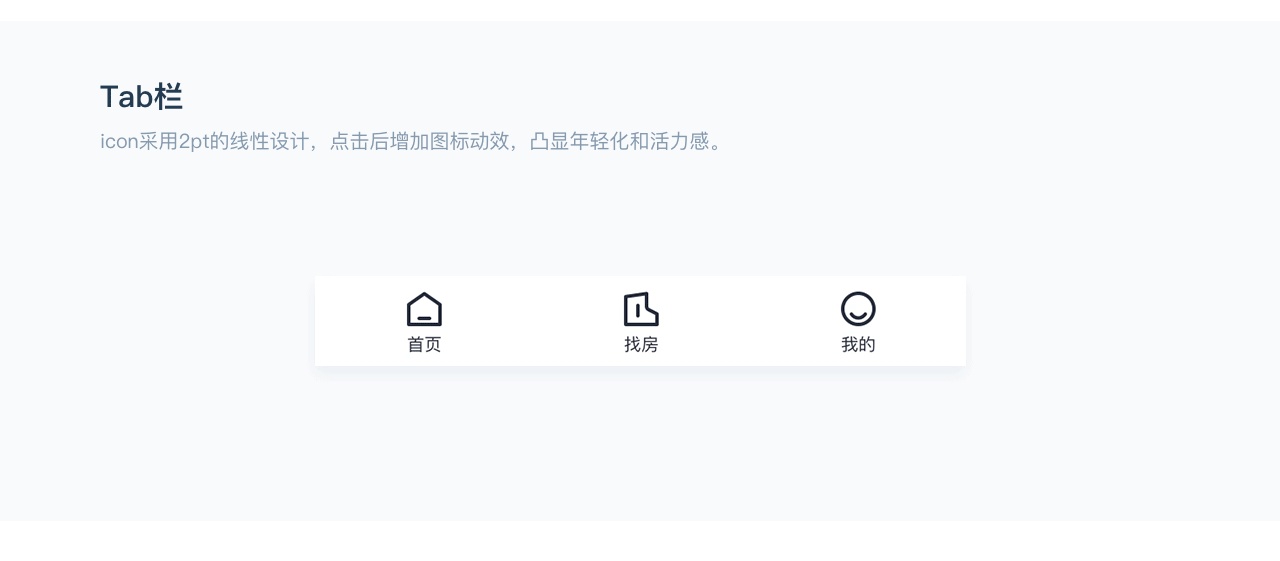1280x561 pixels.
Task: Click the Tab栏 heading
Action: tap(141, 97)
